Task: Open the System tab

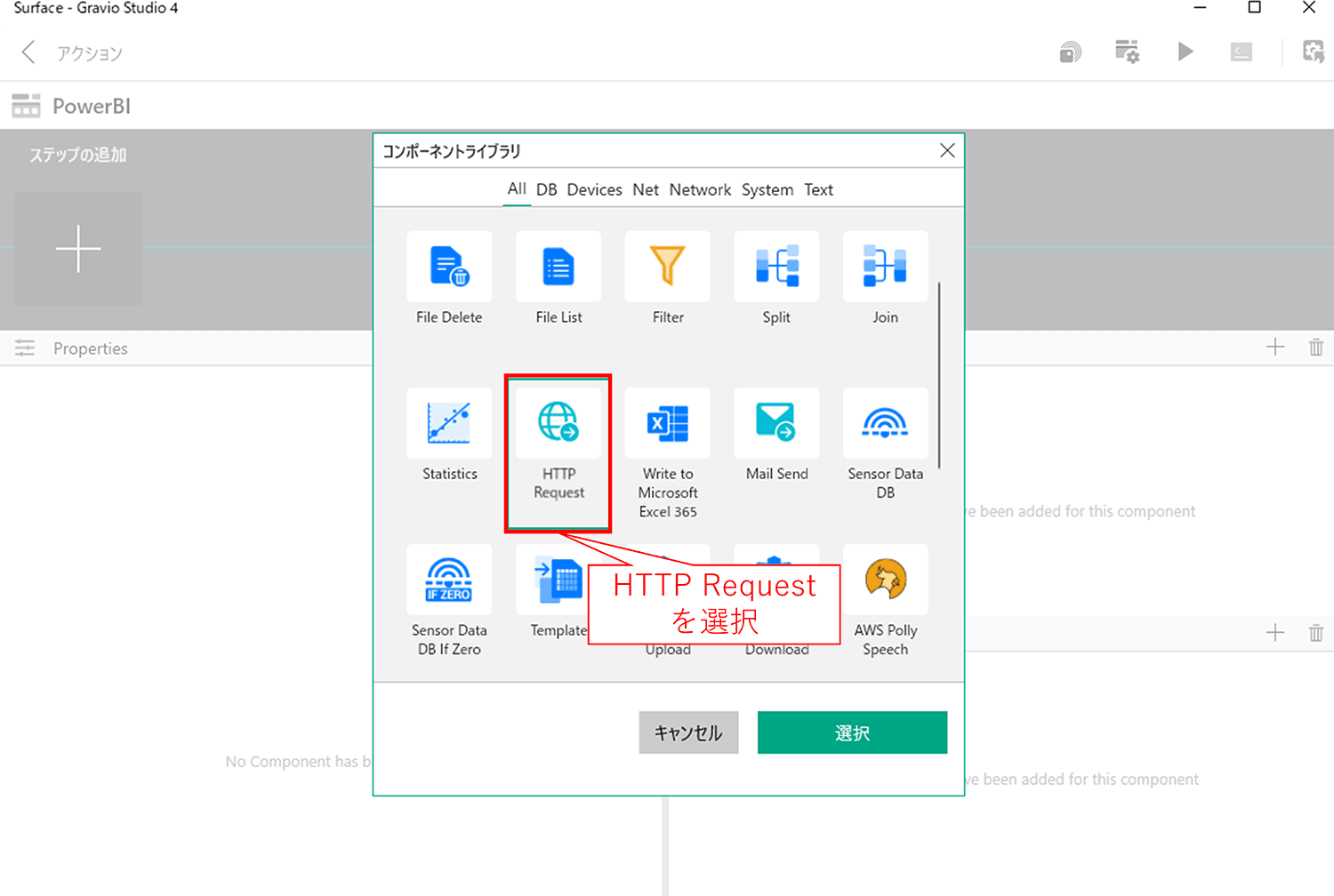Action: coord(767,189)
